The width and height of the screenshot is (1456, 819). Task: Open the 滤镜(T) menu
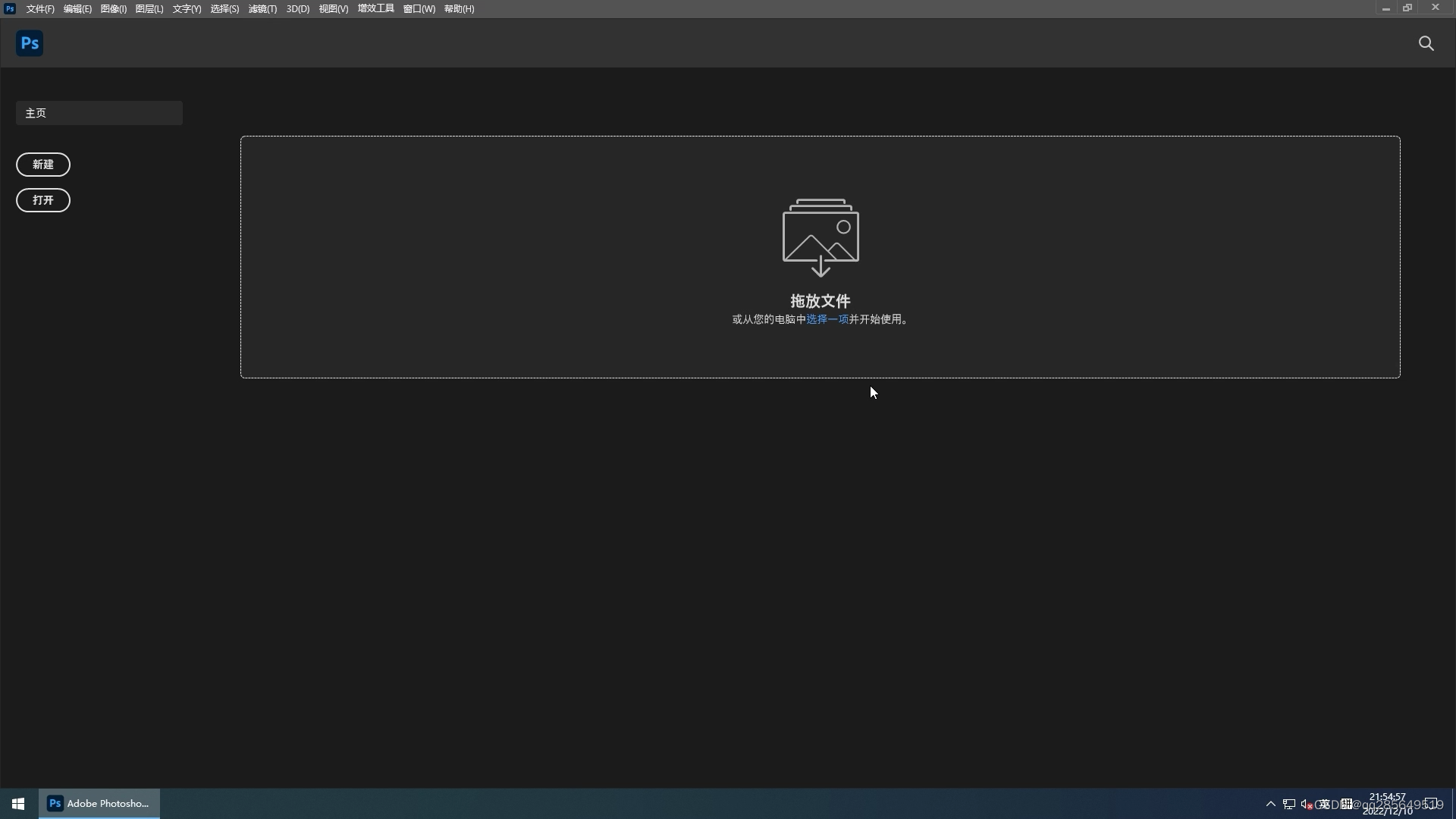coord(262,9)
